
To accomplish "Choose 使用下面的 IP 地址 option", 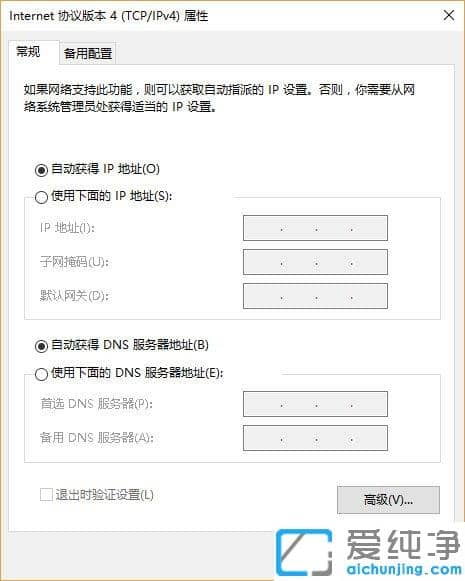I will tap(41, 197).
